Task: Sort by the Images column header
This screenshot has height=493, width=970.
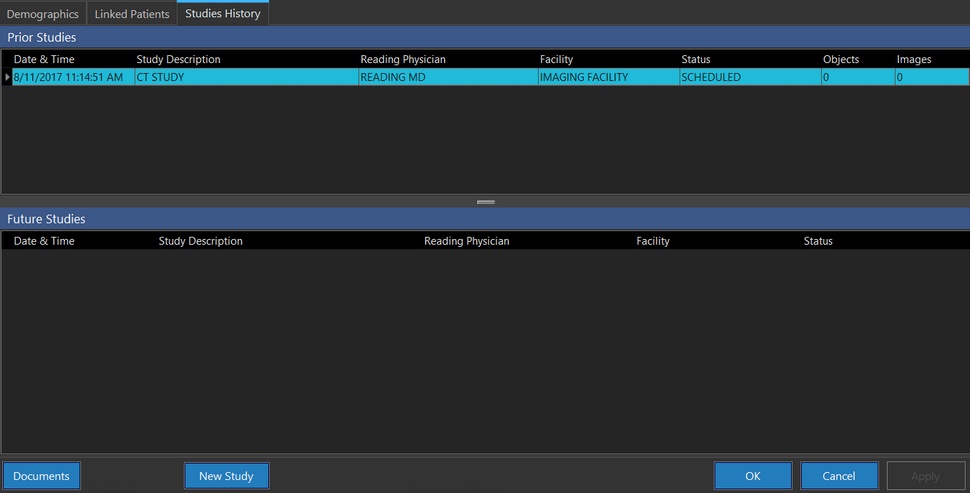Action: [x=913, y=60]
